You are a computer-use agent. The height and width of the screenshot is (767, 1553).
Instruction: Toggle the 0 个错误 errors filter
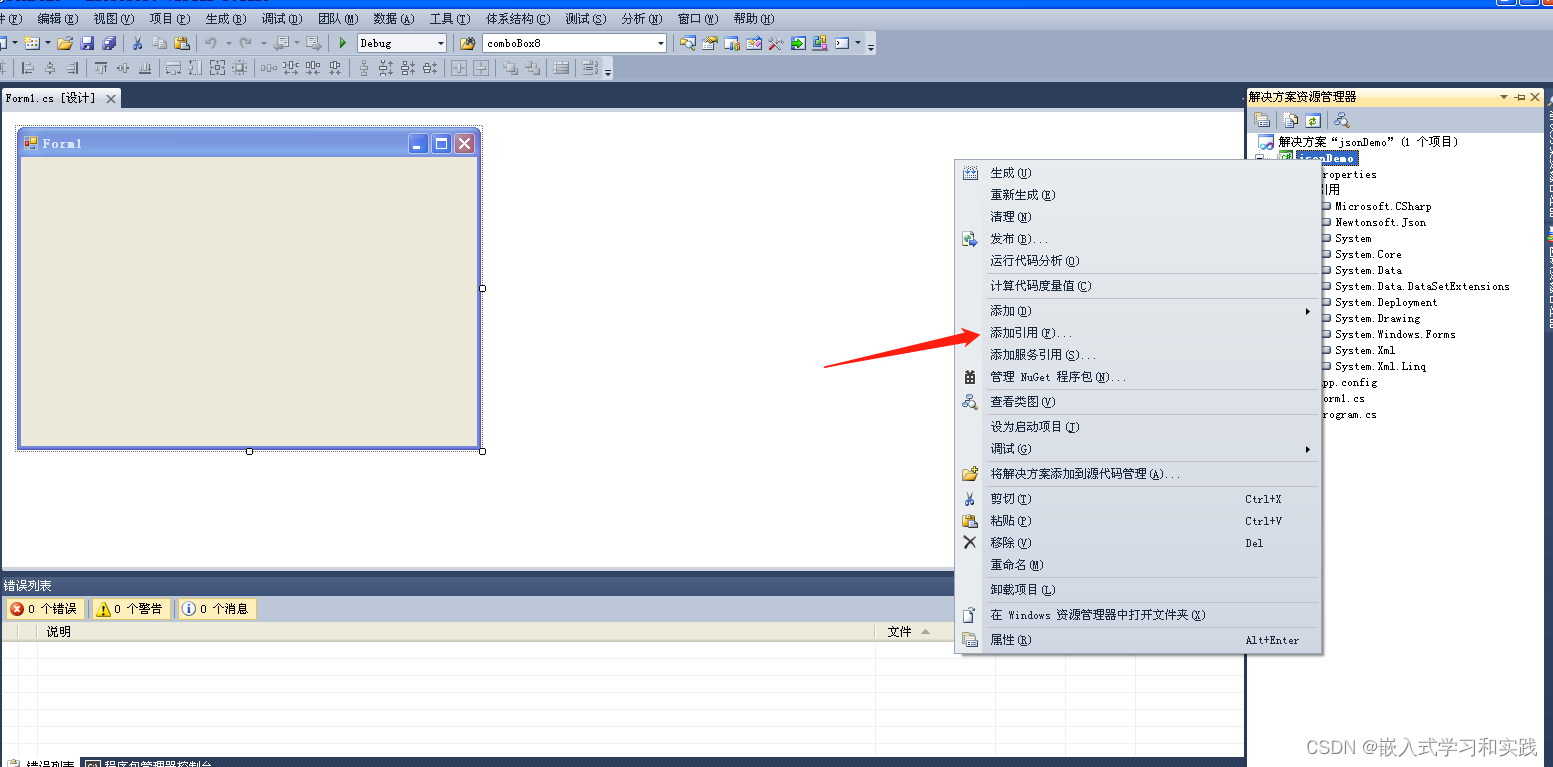[45, 609]
